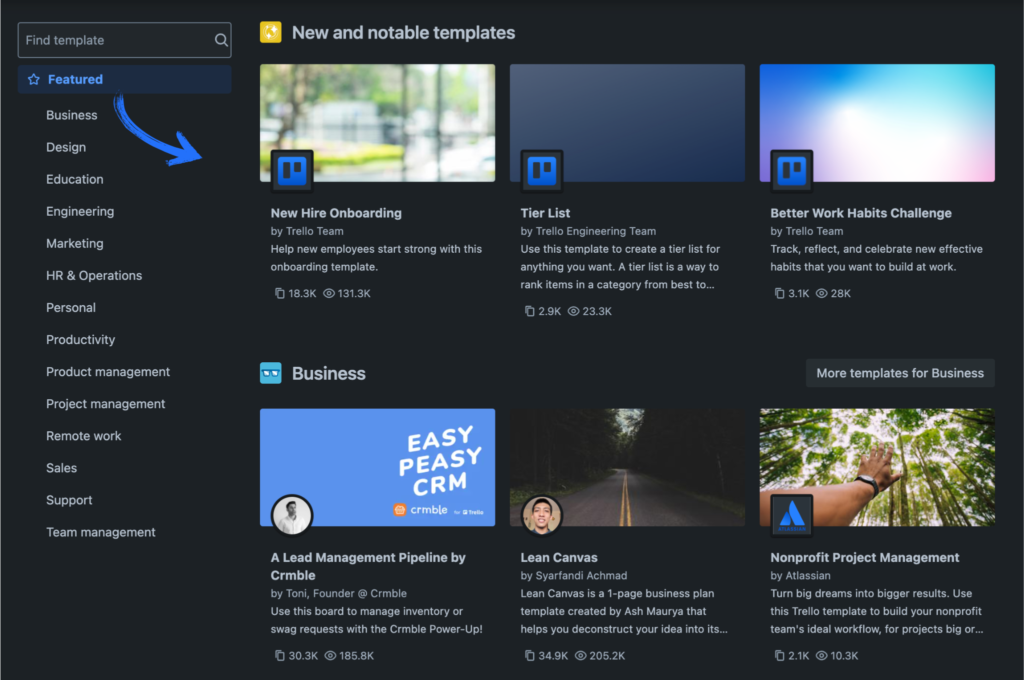This screenshot has width=1024, height=680.
Task: Click the Business section glasses icon
Action: [270, 373]
